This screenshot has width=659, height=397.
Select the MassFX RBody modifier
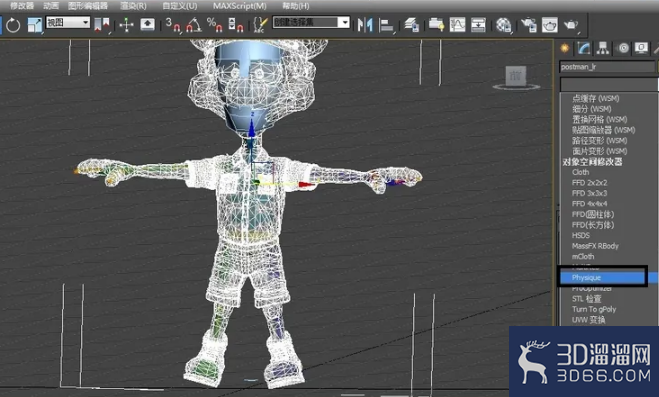point(595,246)
